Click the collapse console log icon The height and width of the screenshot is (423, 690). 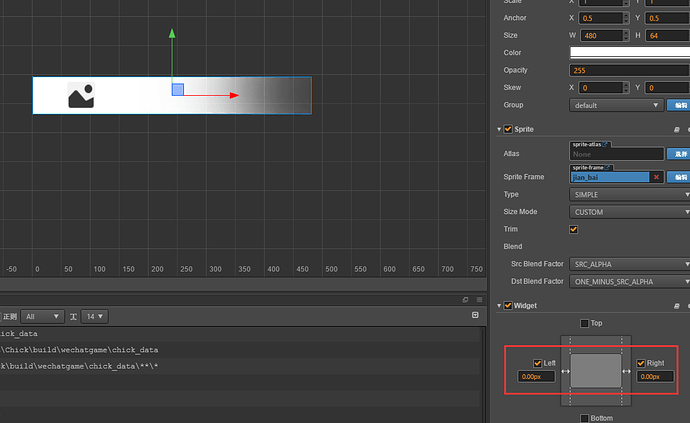click(475, 315)
